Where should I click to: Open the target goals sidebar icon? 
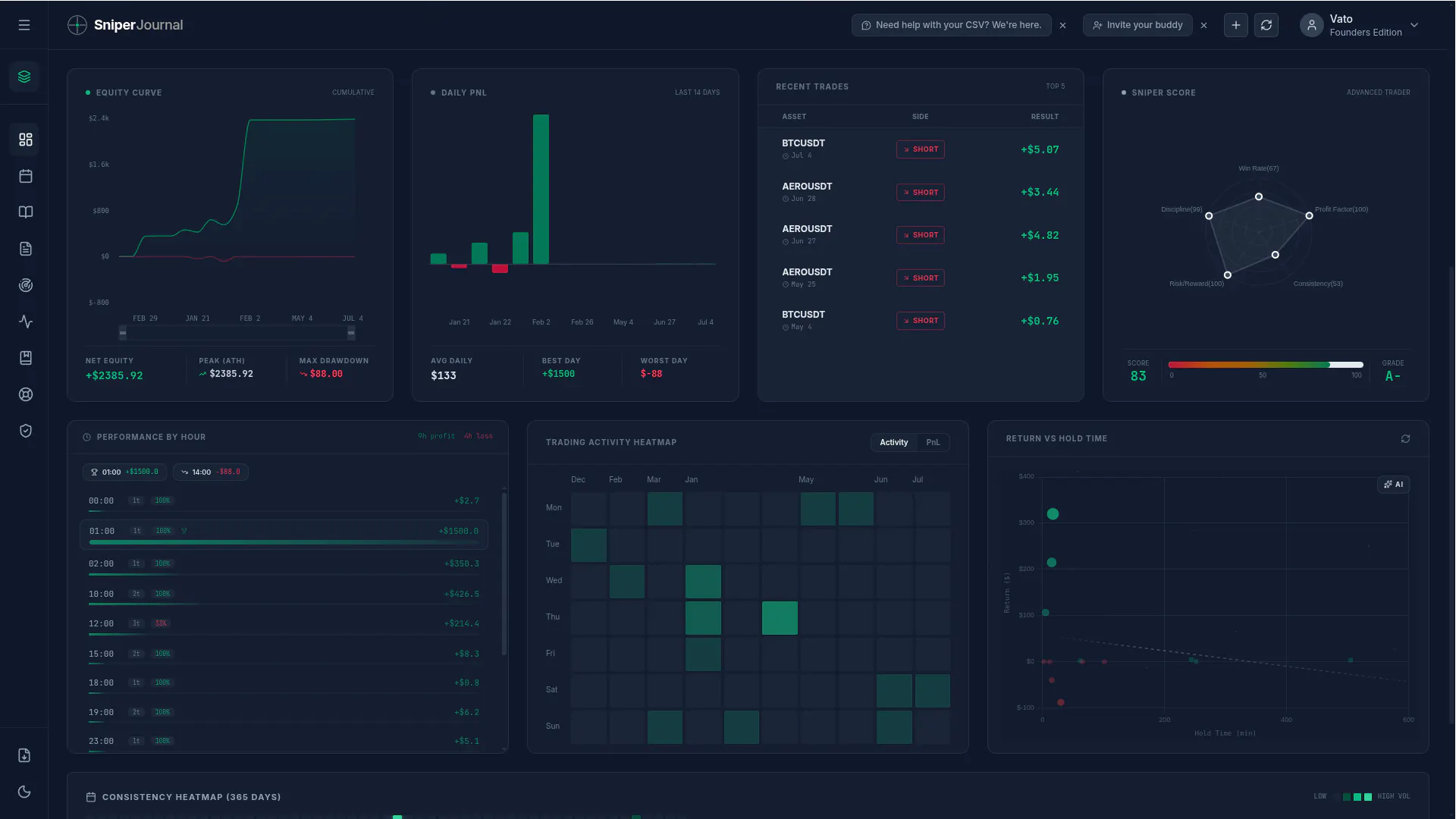(x=25, y=285)
